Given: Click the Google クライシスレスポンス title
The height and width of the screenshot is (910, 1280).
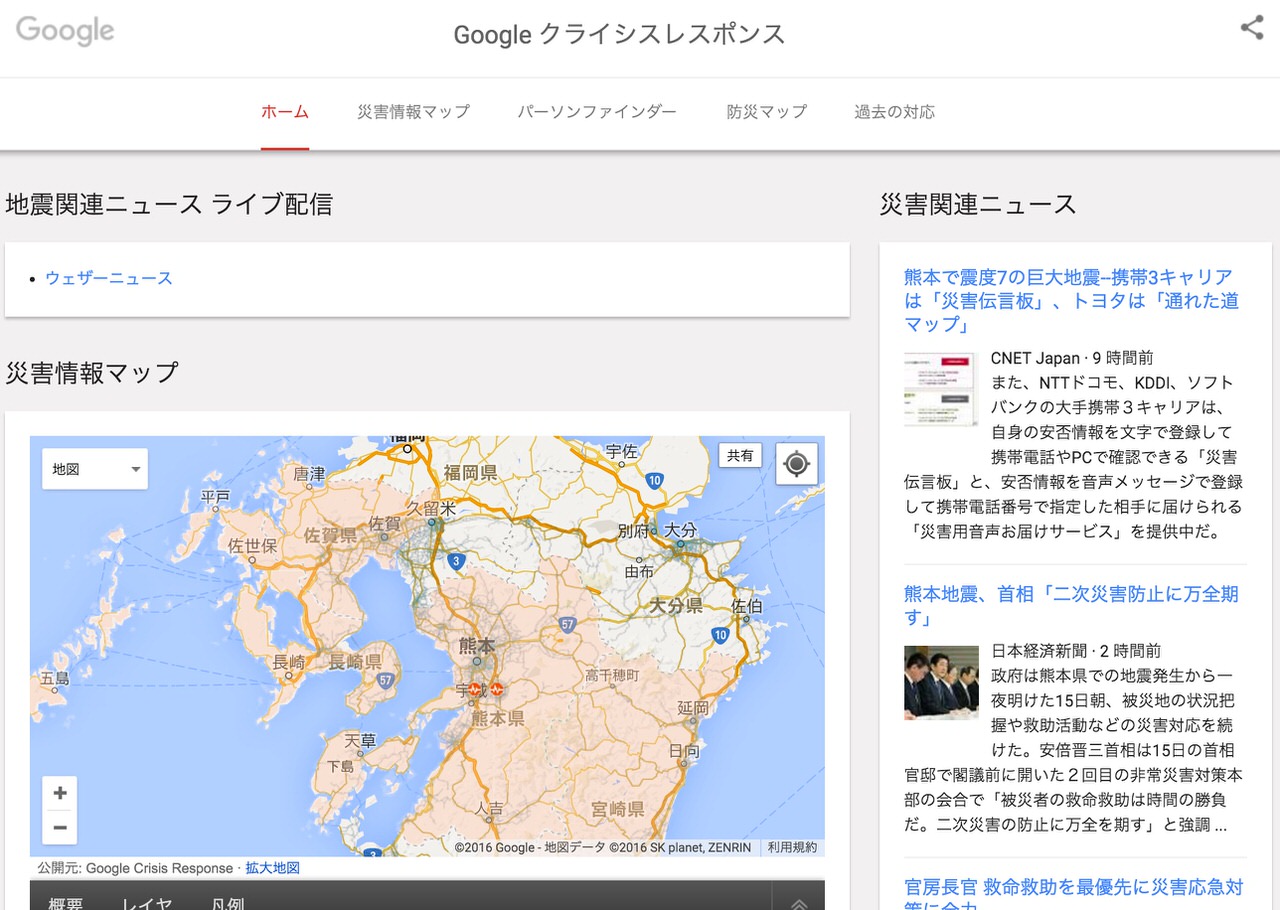Looking at the screenshot, I should [x=619, y=35].
